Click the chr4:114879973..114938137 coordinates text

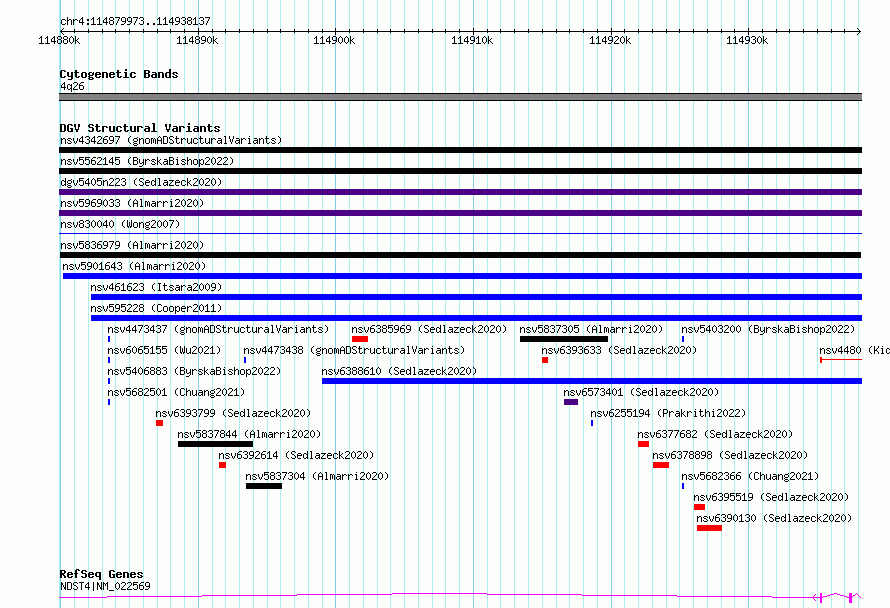pyautogui.click(x=135, y=22)
